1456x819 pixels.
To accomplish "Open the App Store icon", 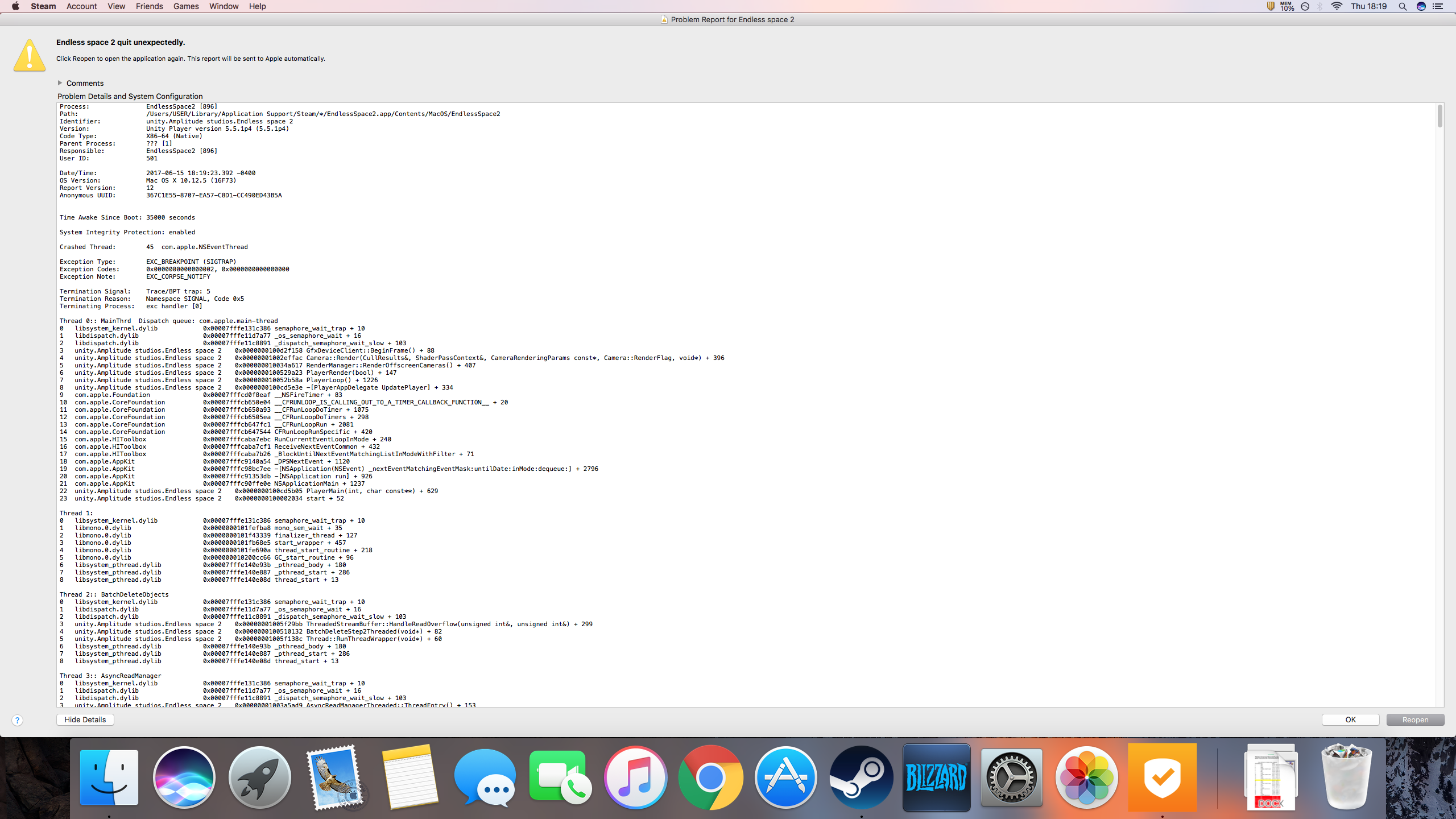I will [x=786, y=777].
